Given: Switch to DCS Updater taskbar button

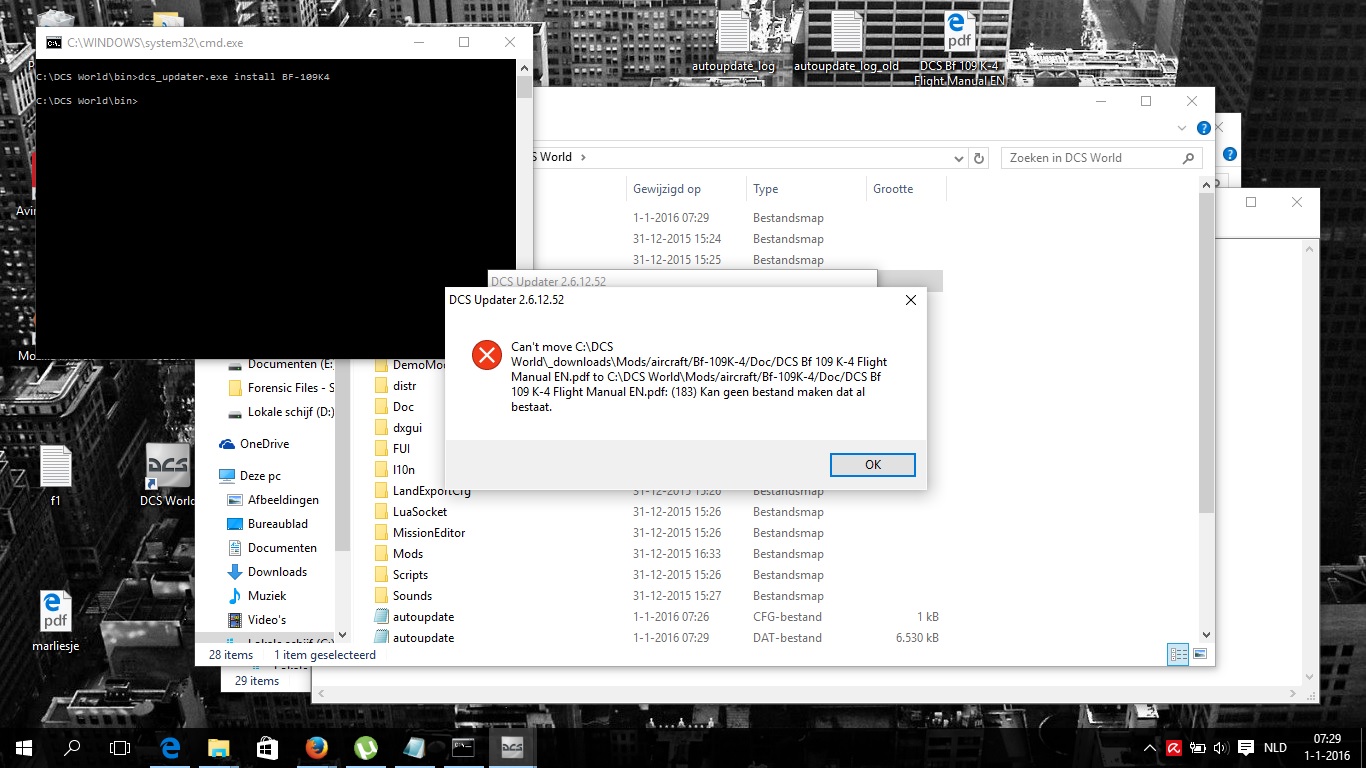Looking at the screenshot, I should tap(512, 747).
